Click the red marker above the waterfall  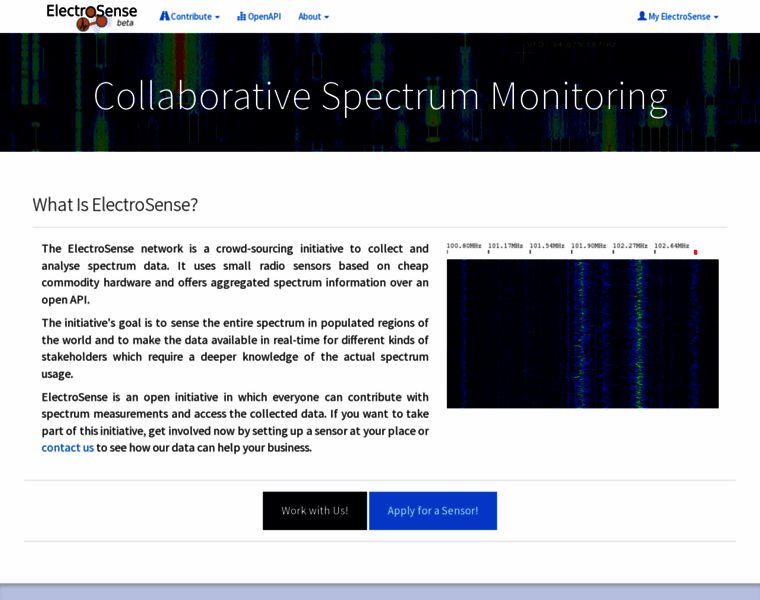(x=696, y=252)
